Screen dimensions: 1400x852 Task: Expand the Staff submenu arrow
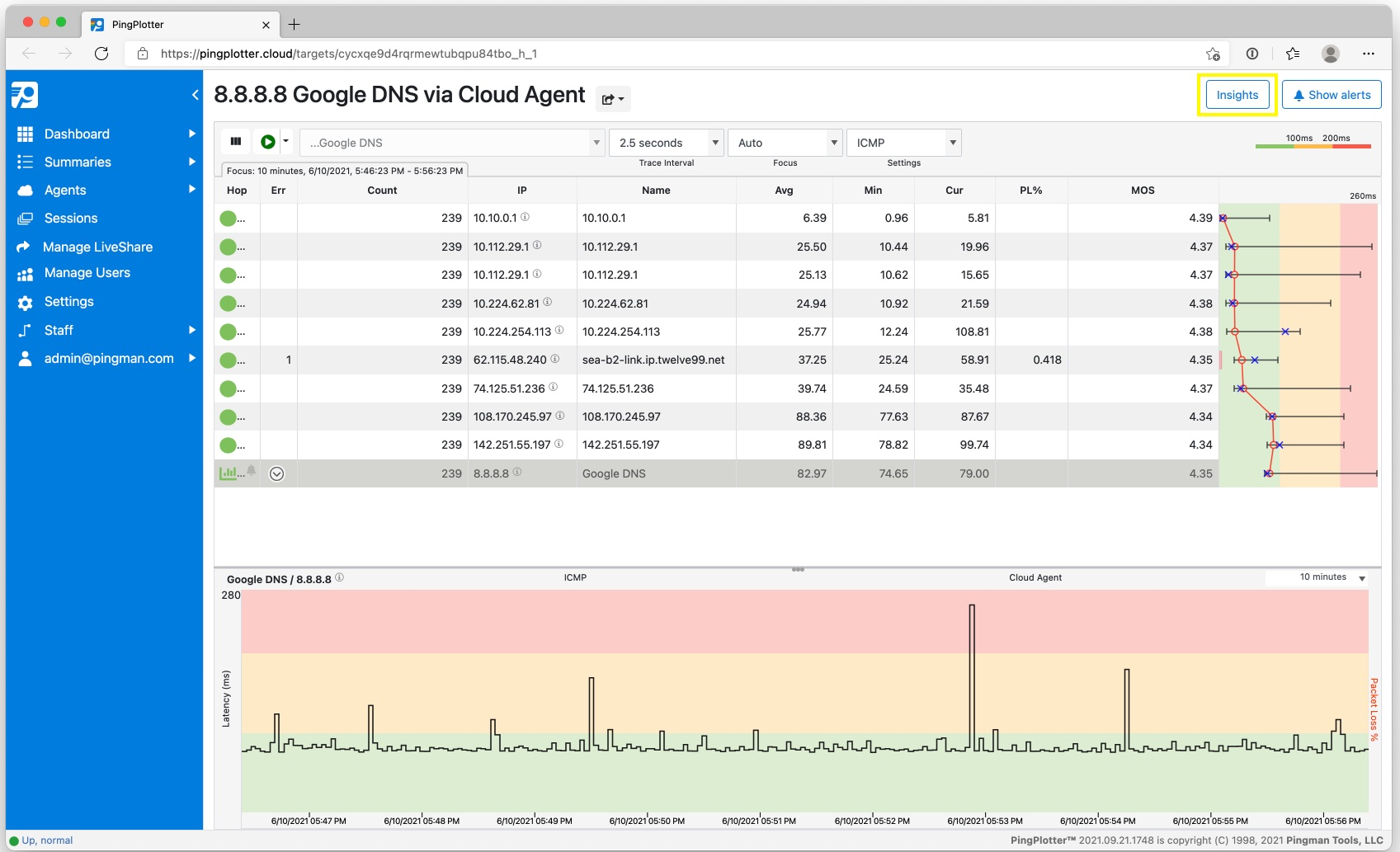[191, 330]
